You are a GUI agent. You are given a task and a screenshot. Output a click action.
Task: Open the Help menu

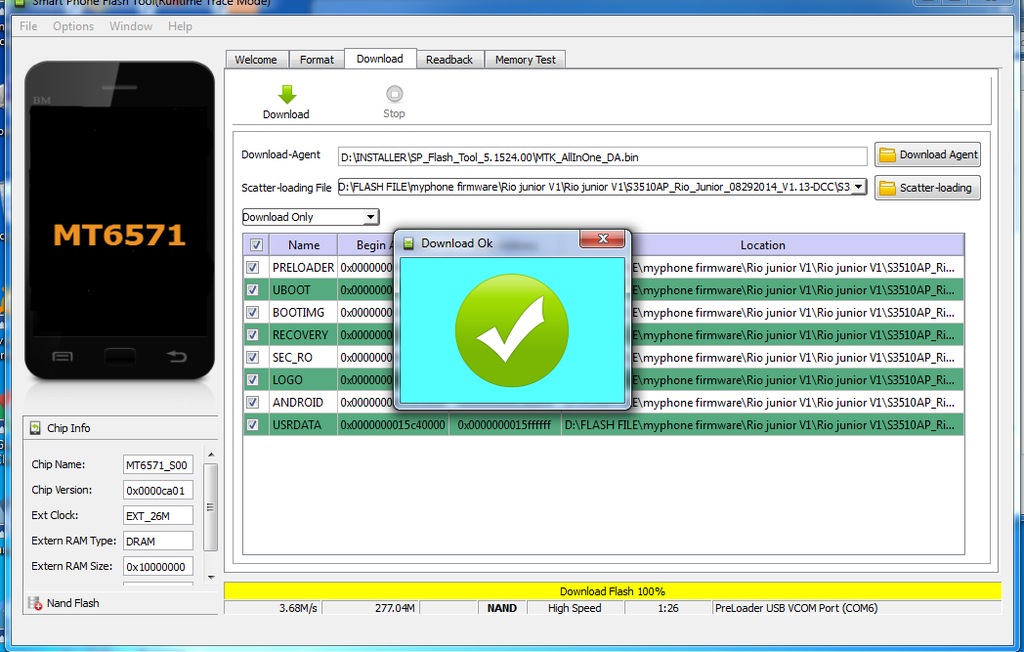(x=180, y=26)
